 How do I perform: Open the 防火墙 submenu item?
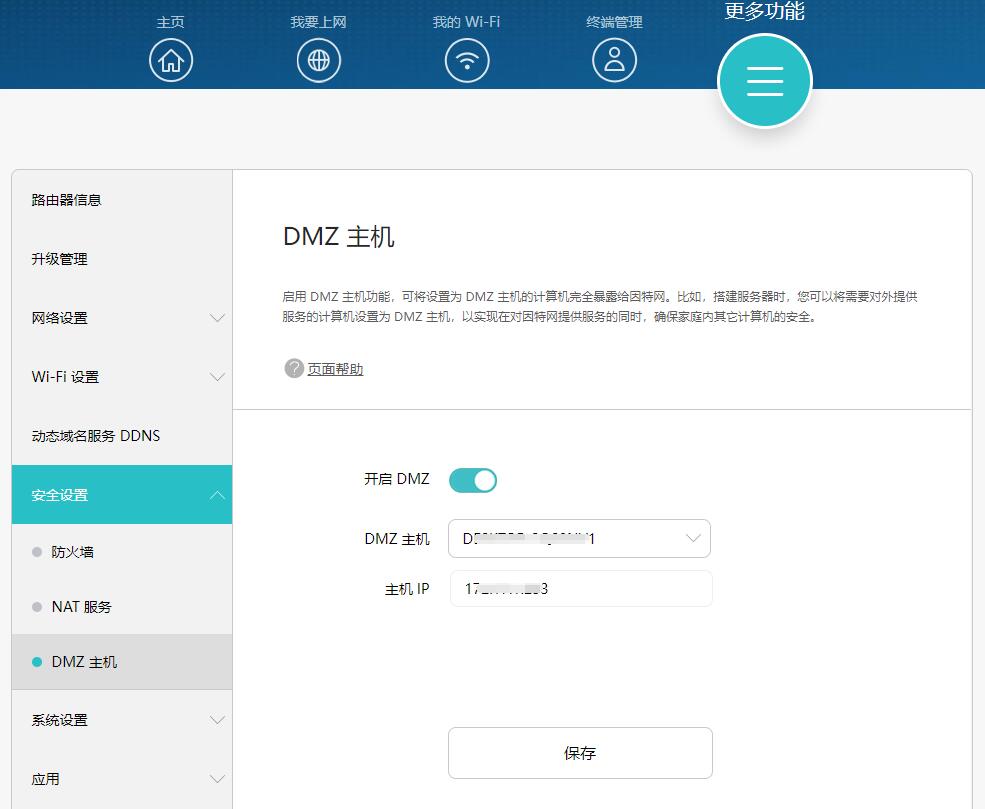(73, 552)
